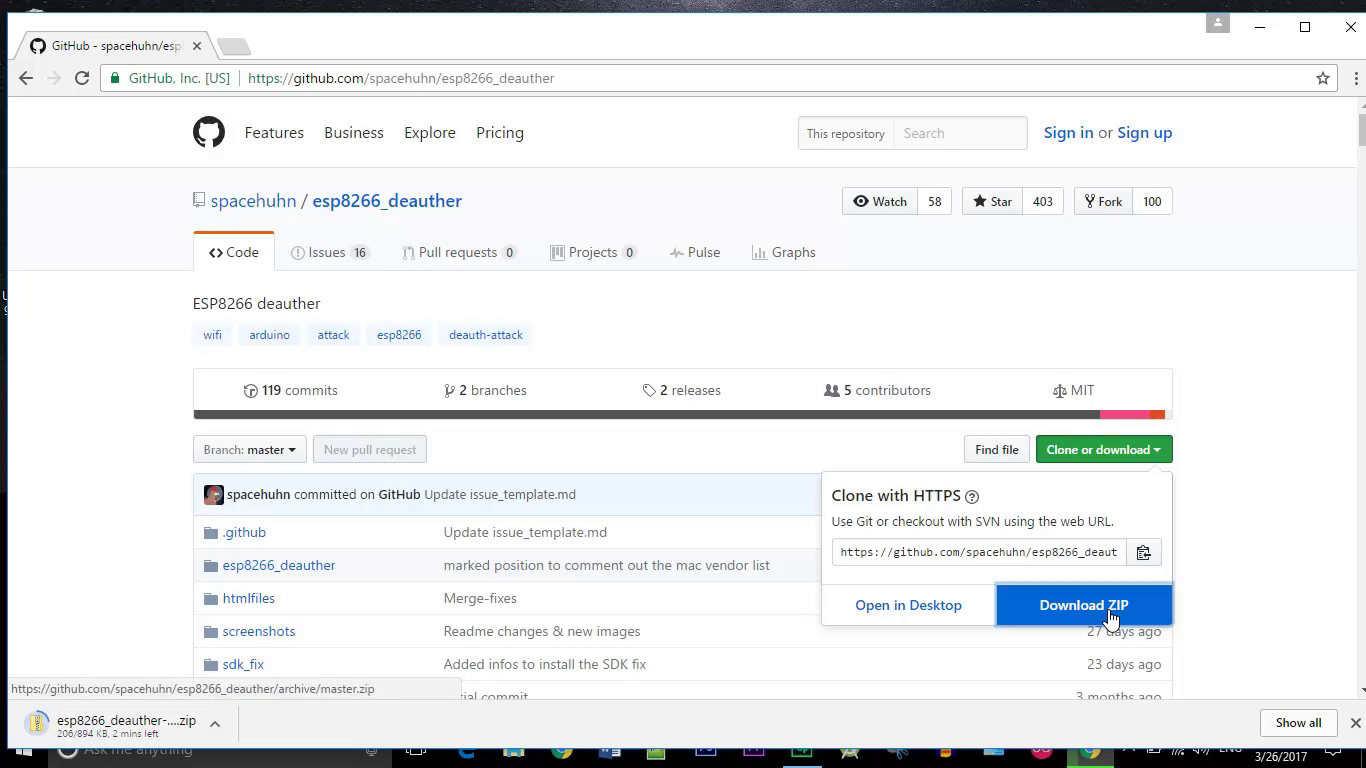
Task: Click the folder icon beside sdk_fix
Action: click(211, 665)
